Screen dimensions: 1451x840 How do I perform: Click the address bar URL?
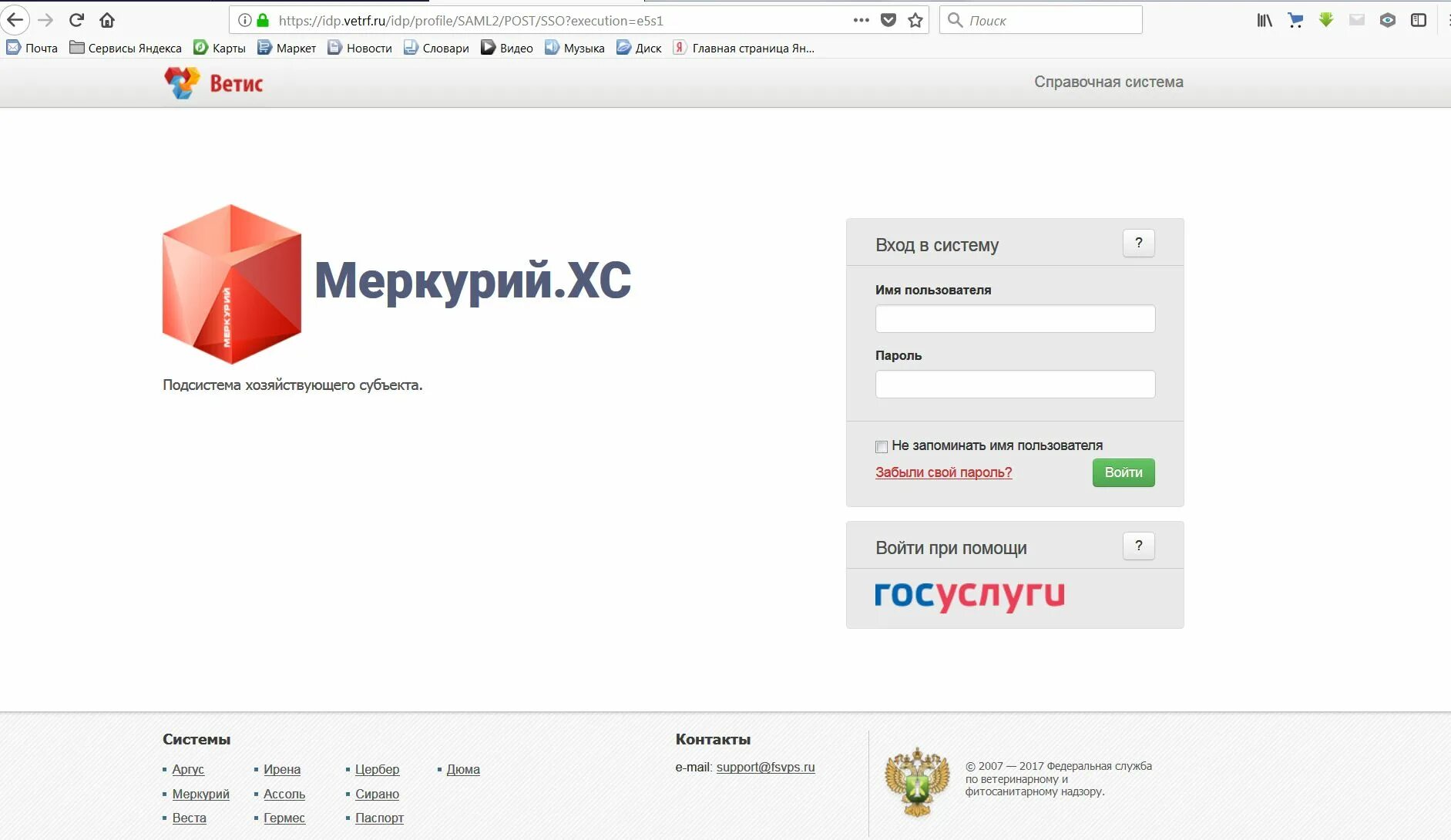470,21
